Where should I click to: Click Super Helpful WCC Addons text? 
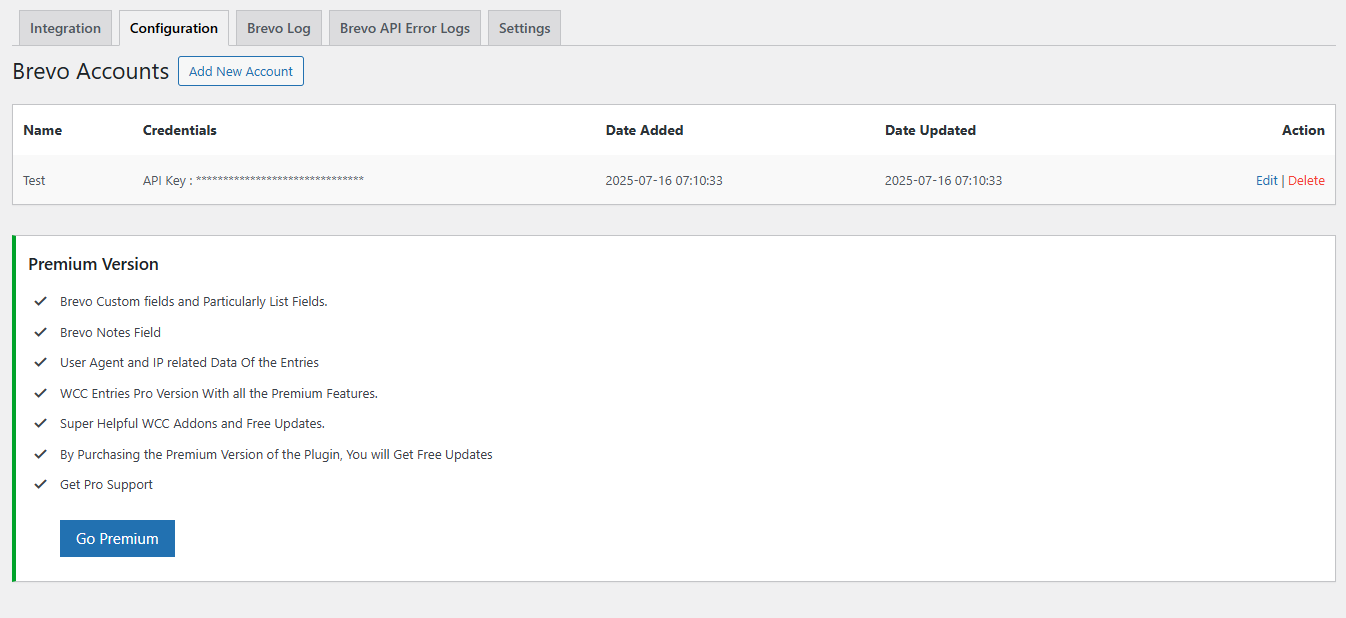point(192,423)
